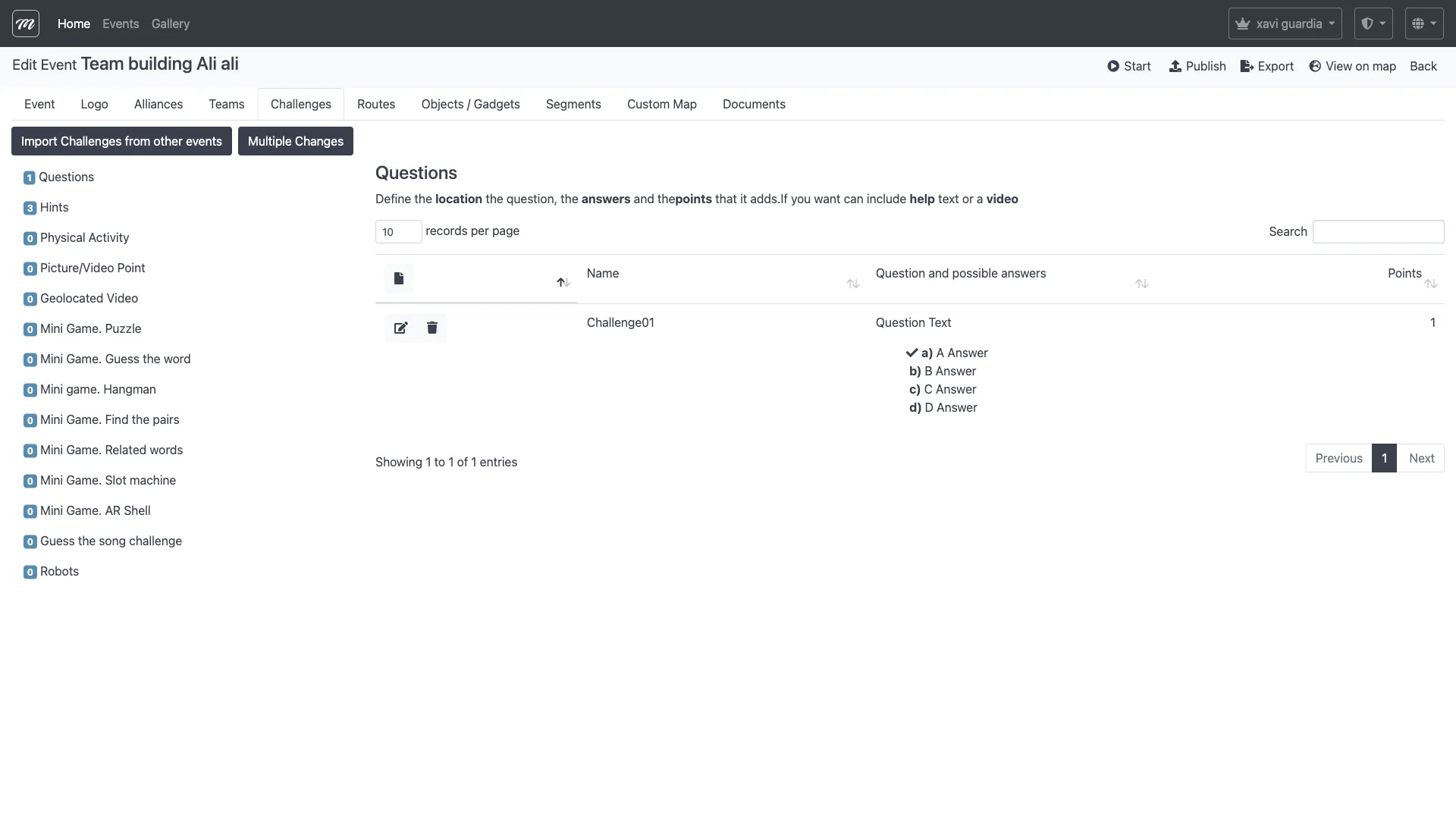Focus the Search input field

(x=1377, y=232)
